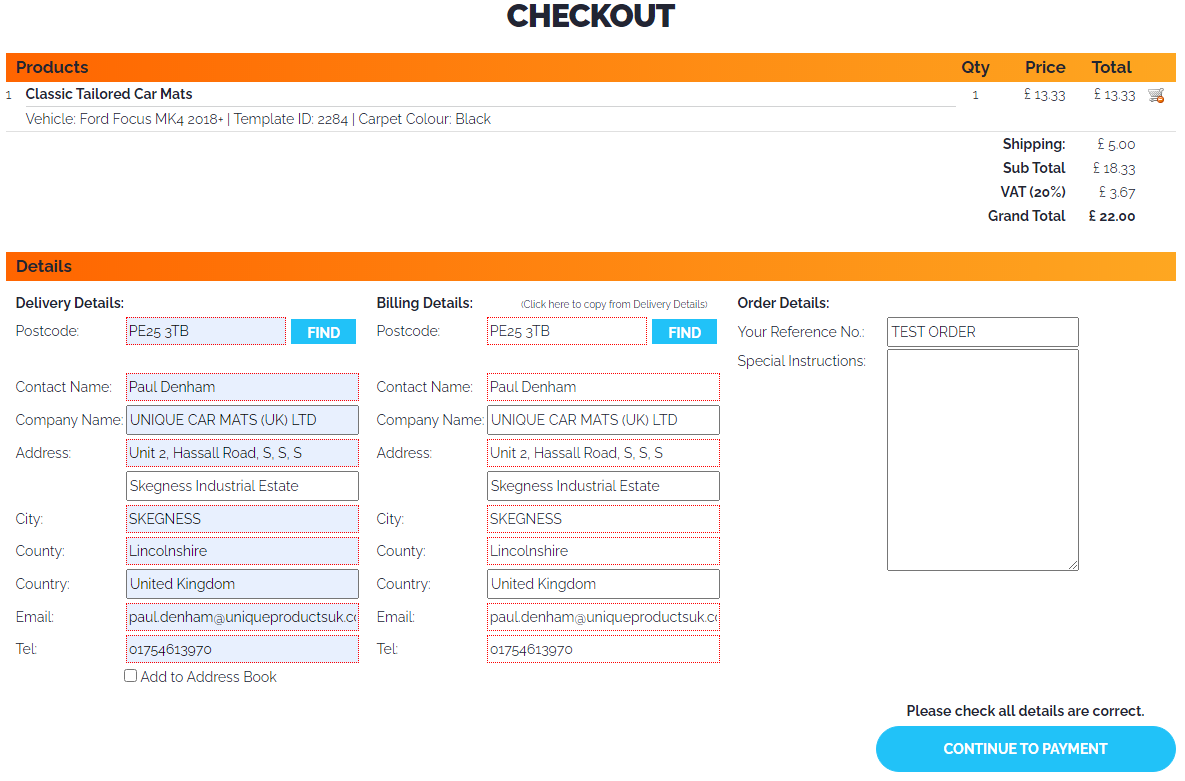Click Find next to delivery postcode

tap(323, 332)
